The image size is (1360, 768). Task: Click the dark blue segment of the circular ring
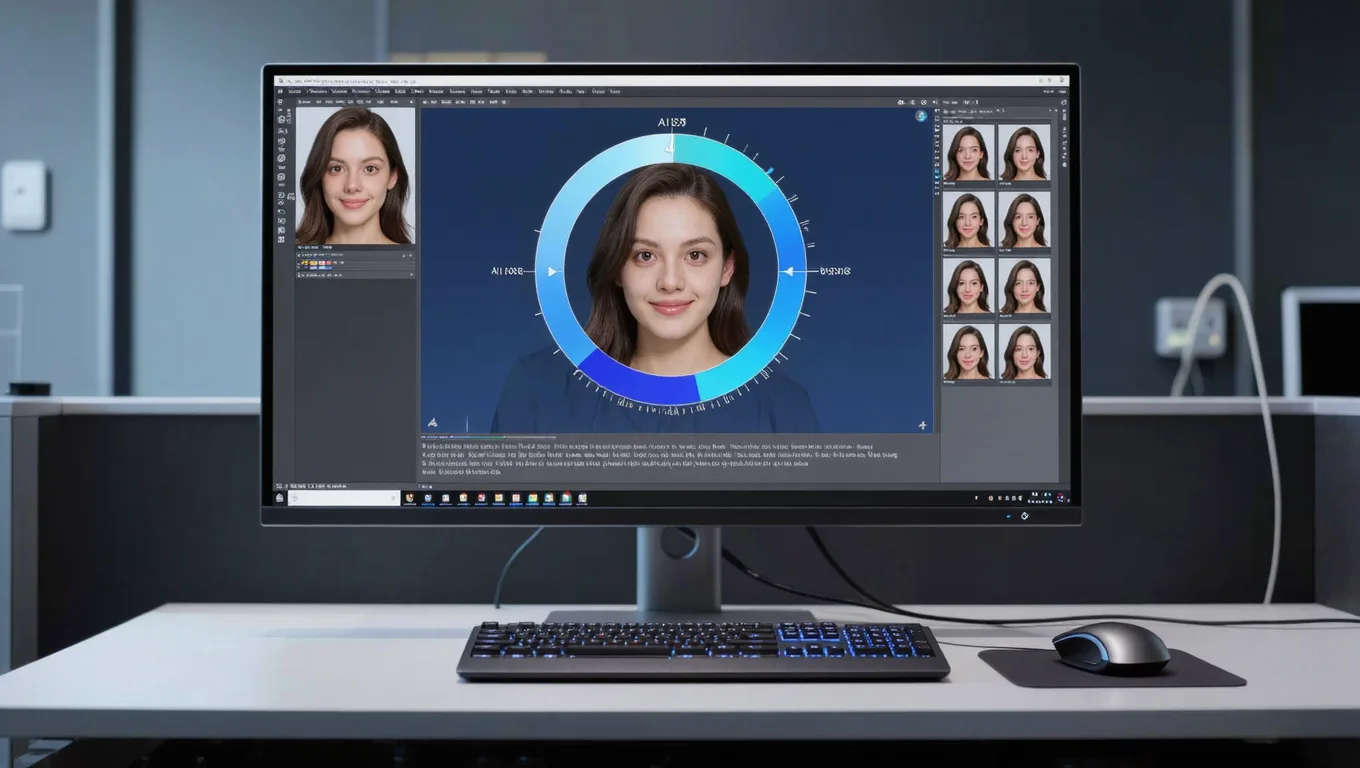639,381
